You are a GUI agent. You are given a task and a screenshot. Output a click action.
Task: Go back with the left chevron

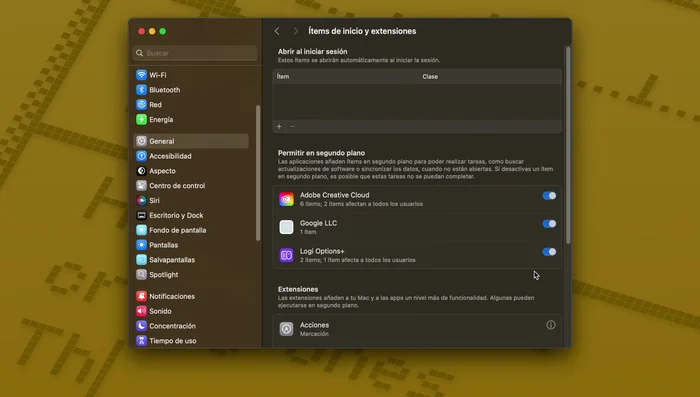coord(277,31)
